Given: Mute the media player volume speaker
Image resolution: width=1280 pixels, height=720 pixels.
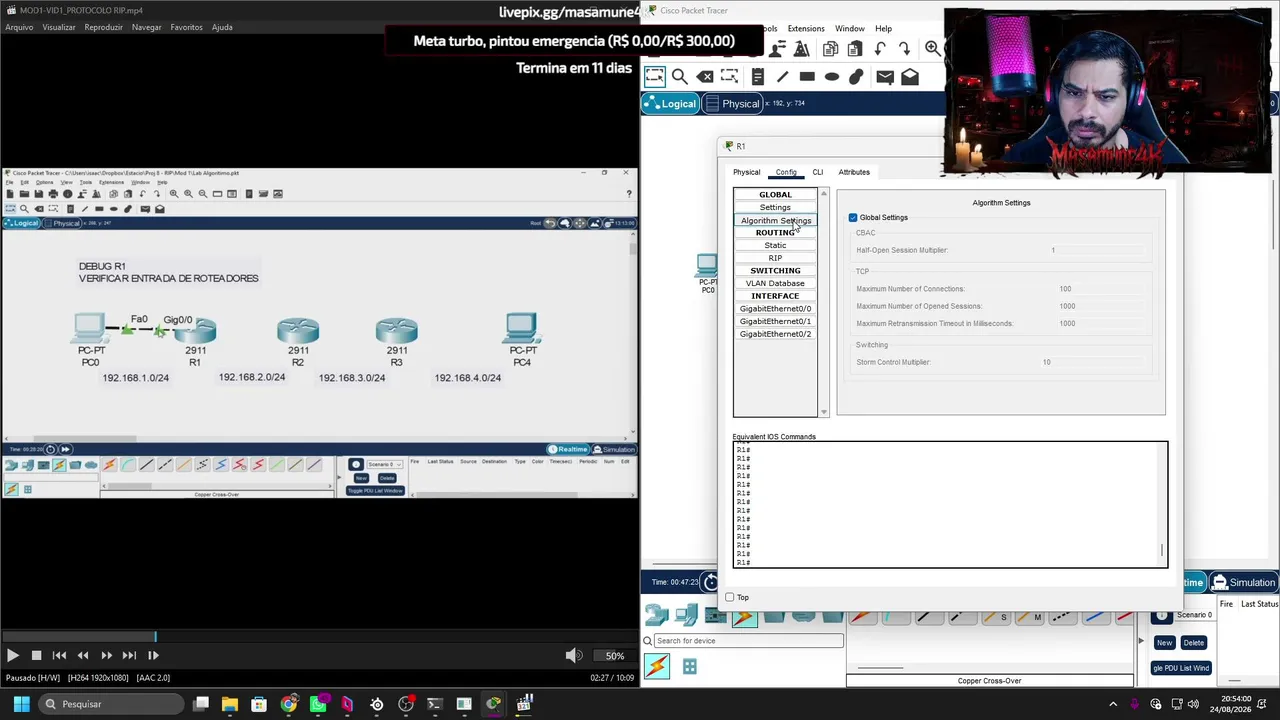Looking at the screenshot, I should point(573,655).
